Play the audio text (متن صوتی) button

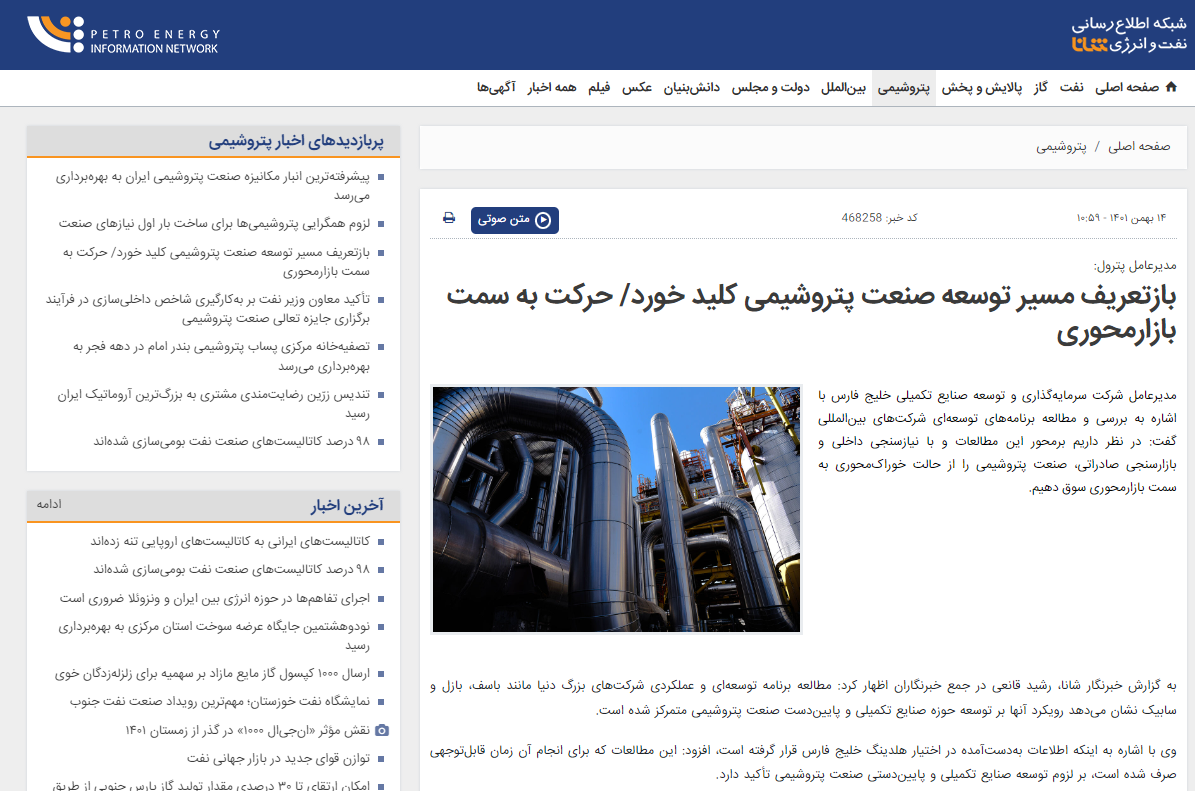(515, 220)
